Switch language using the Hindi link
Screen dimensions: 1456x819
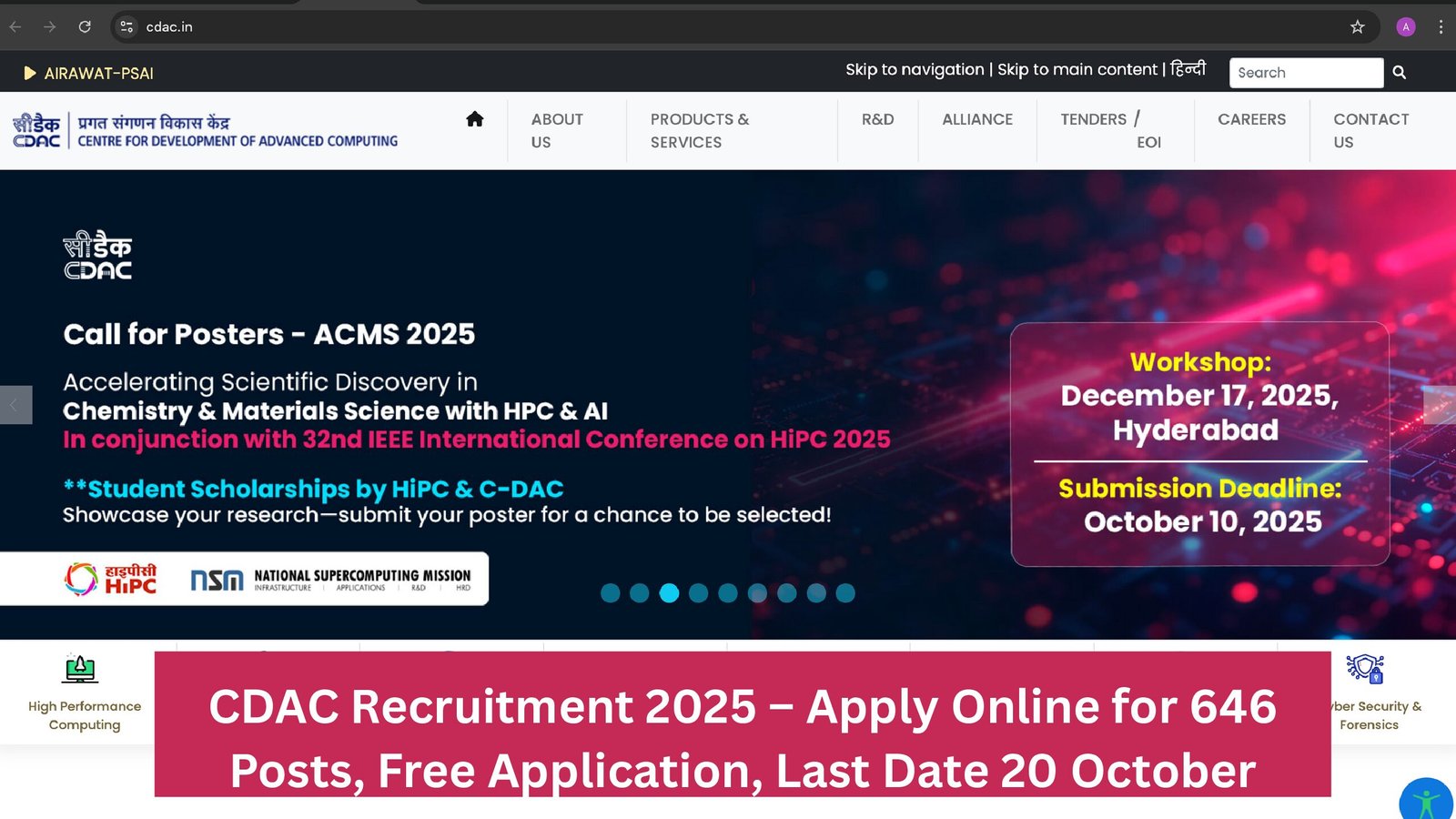[1188, 69]
